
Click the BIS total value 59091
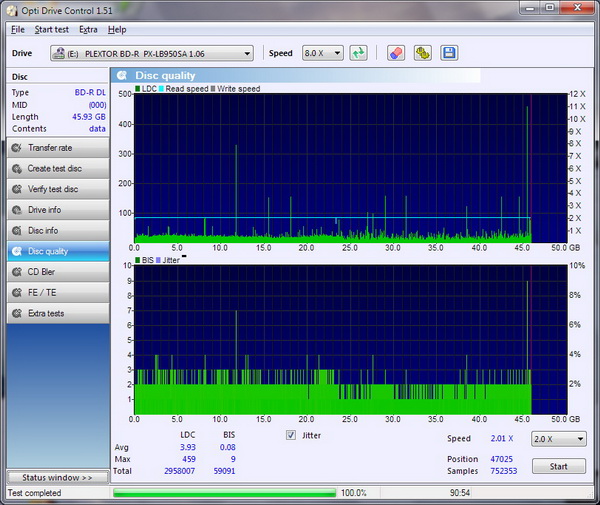coord(224,471)
